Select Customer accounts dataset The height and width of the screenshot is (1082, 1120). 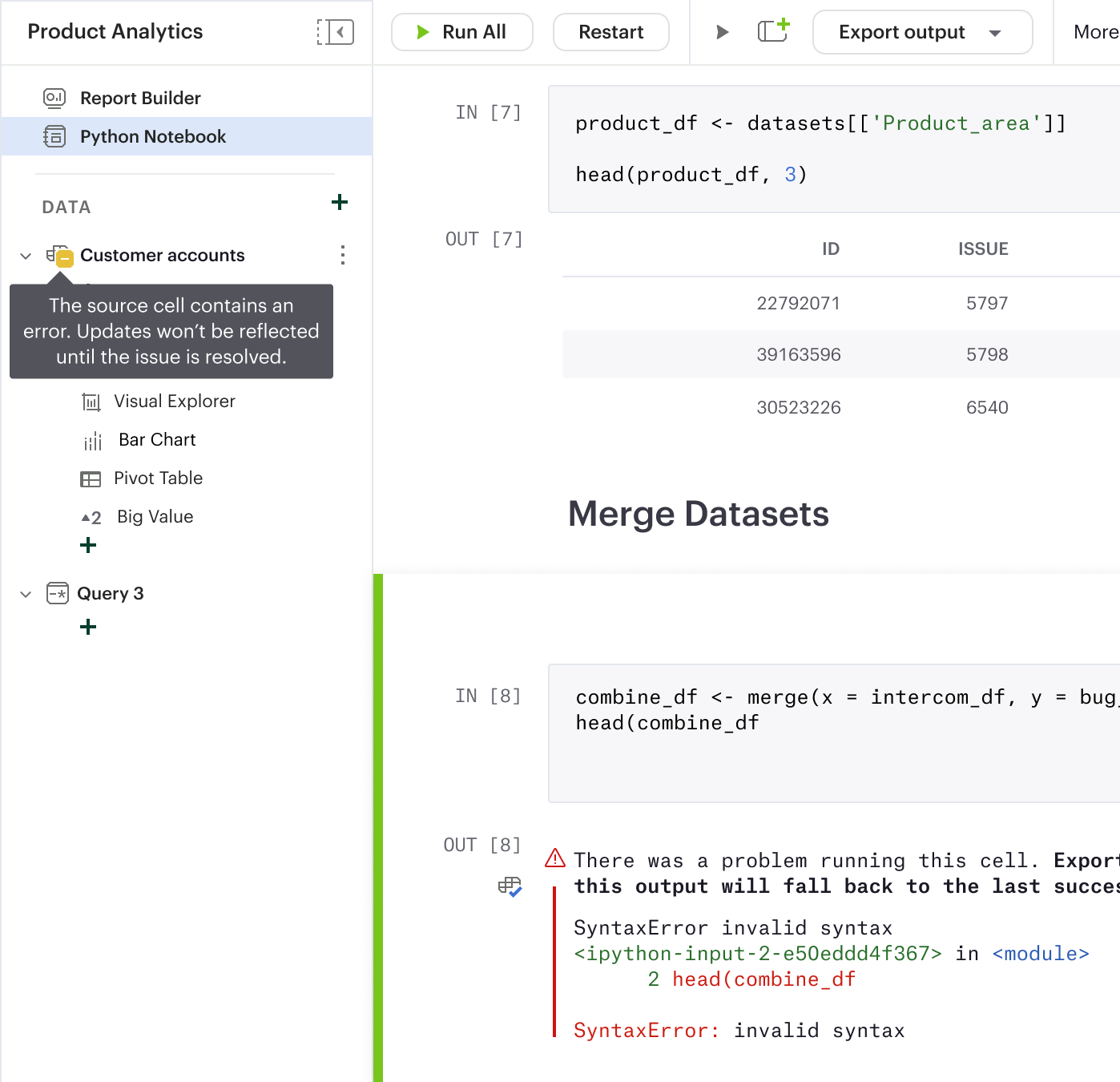(163, 255)
